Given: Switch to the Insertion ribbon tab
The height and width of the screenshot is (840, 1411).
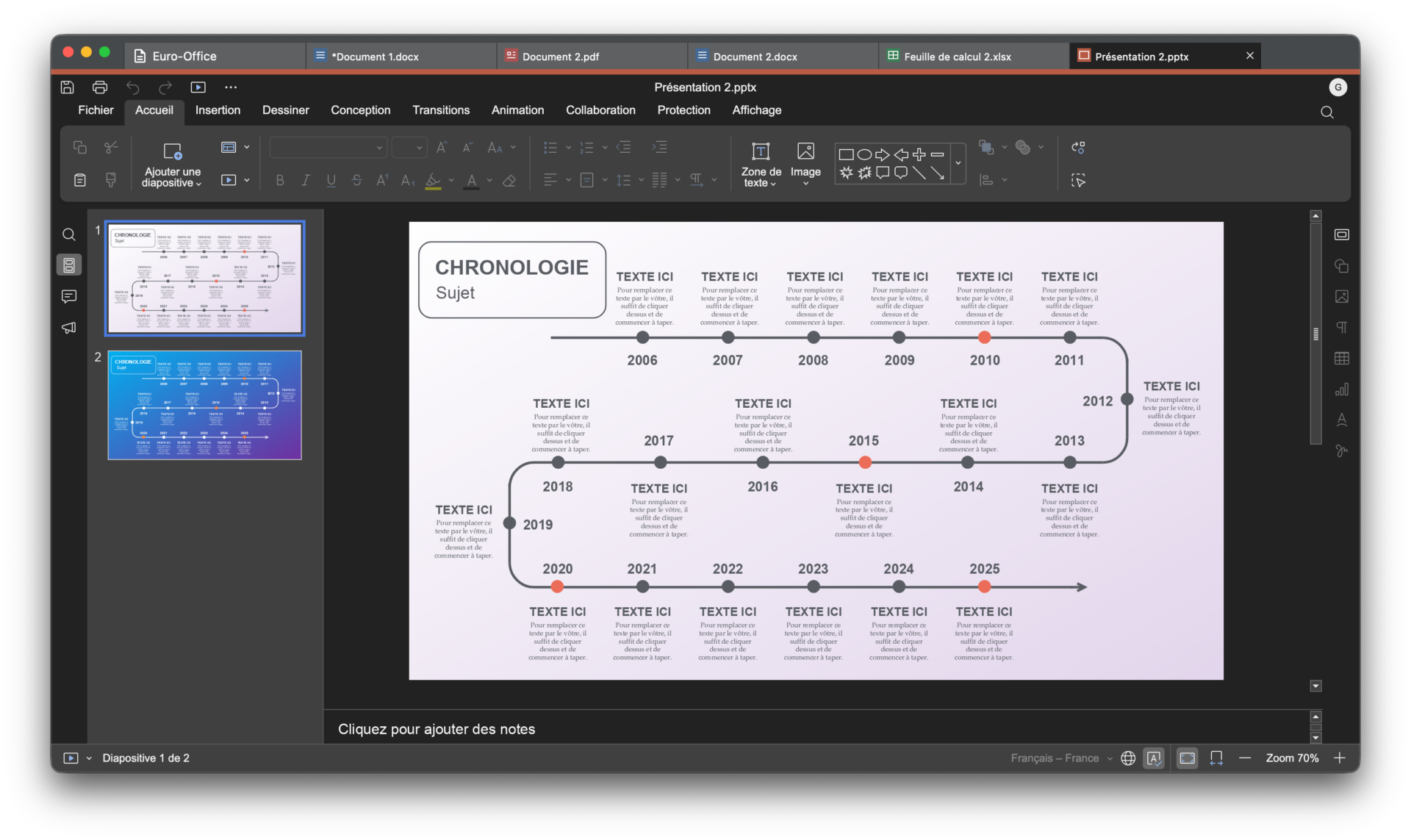Looking at the screenshot, I should [218, 110].
